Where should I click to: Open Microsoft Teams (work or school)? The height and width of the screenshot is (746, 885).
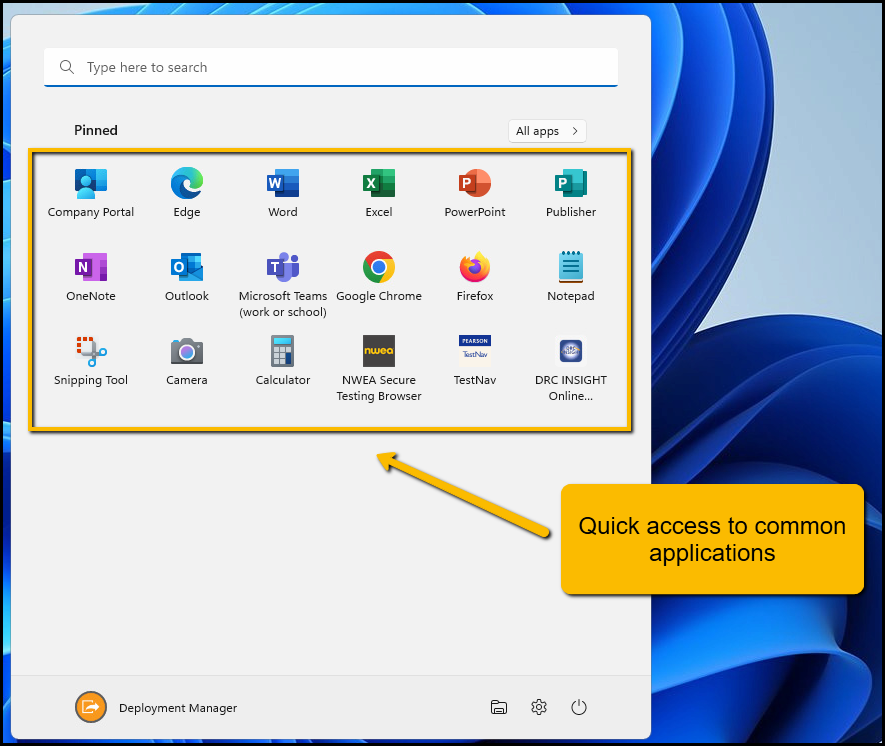point(283,284)
